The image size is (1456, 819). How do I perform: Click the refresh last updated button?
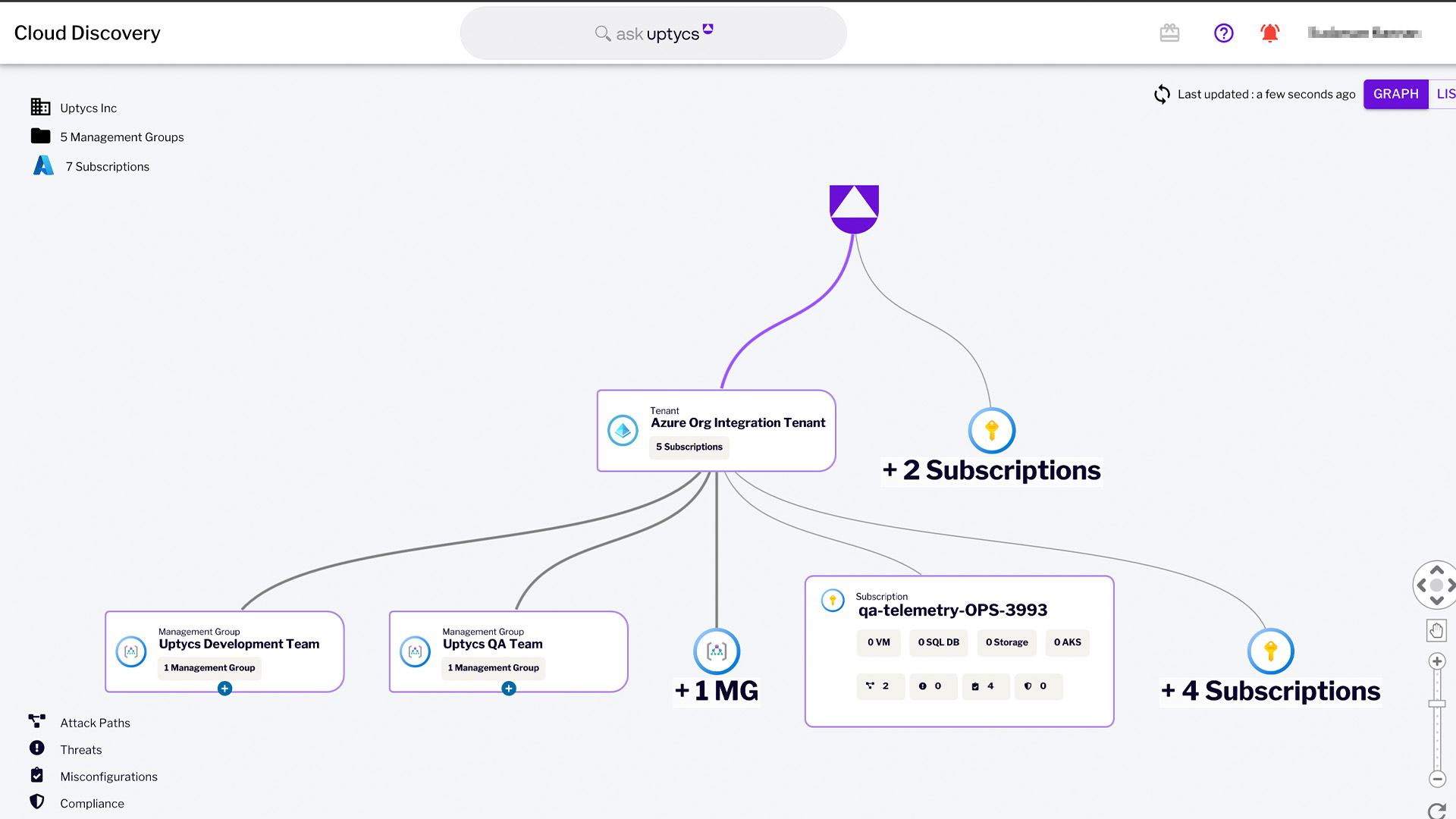(1162, 94)
